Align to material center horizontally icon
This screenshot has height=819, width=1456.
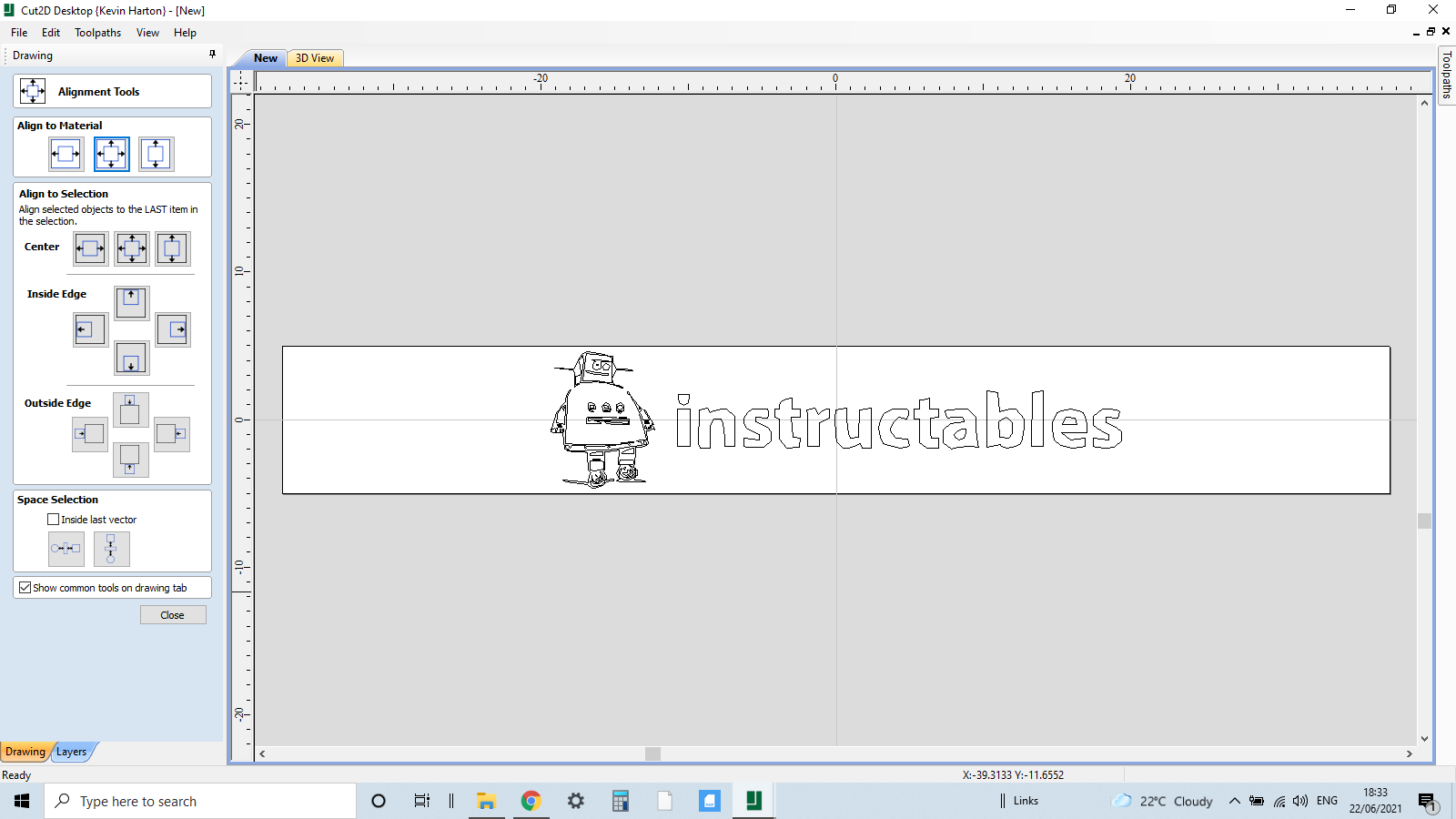[x=66, y=154]
